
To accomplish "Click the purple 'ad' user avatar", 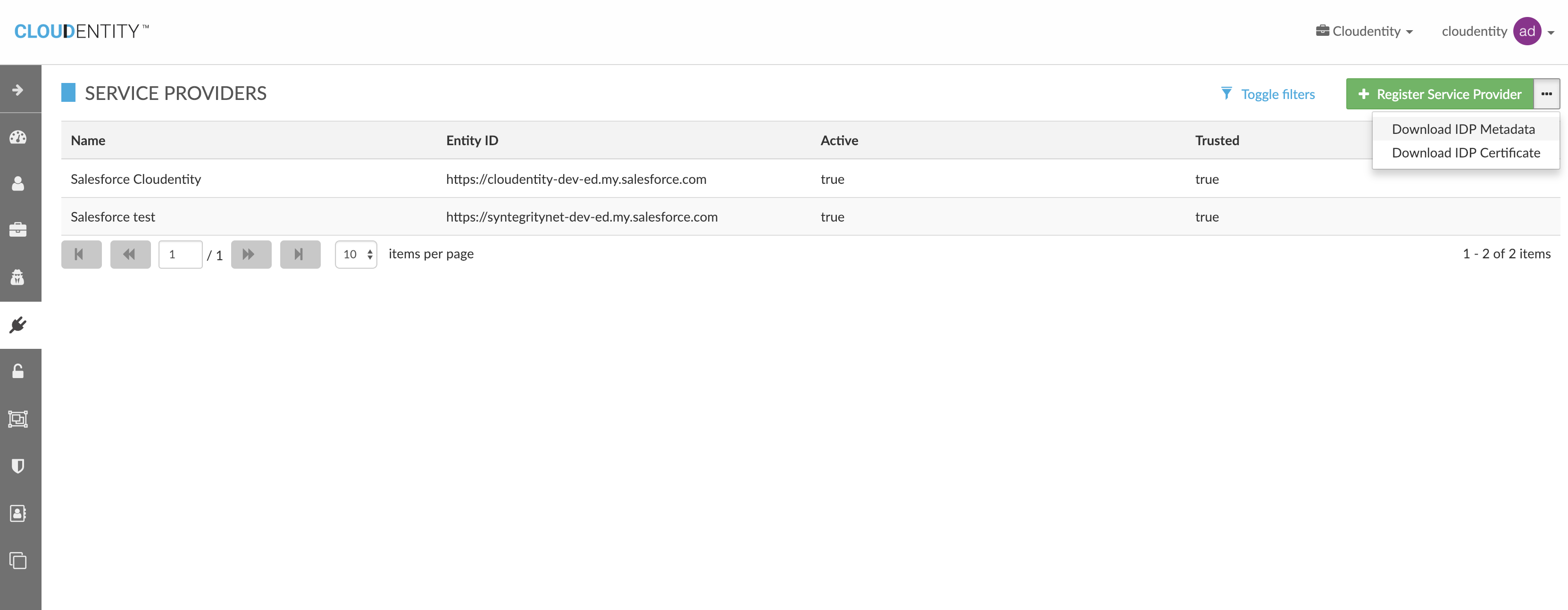I will tap(1526, 31).
